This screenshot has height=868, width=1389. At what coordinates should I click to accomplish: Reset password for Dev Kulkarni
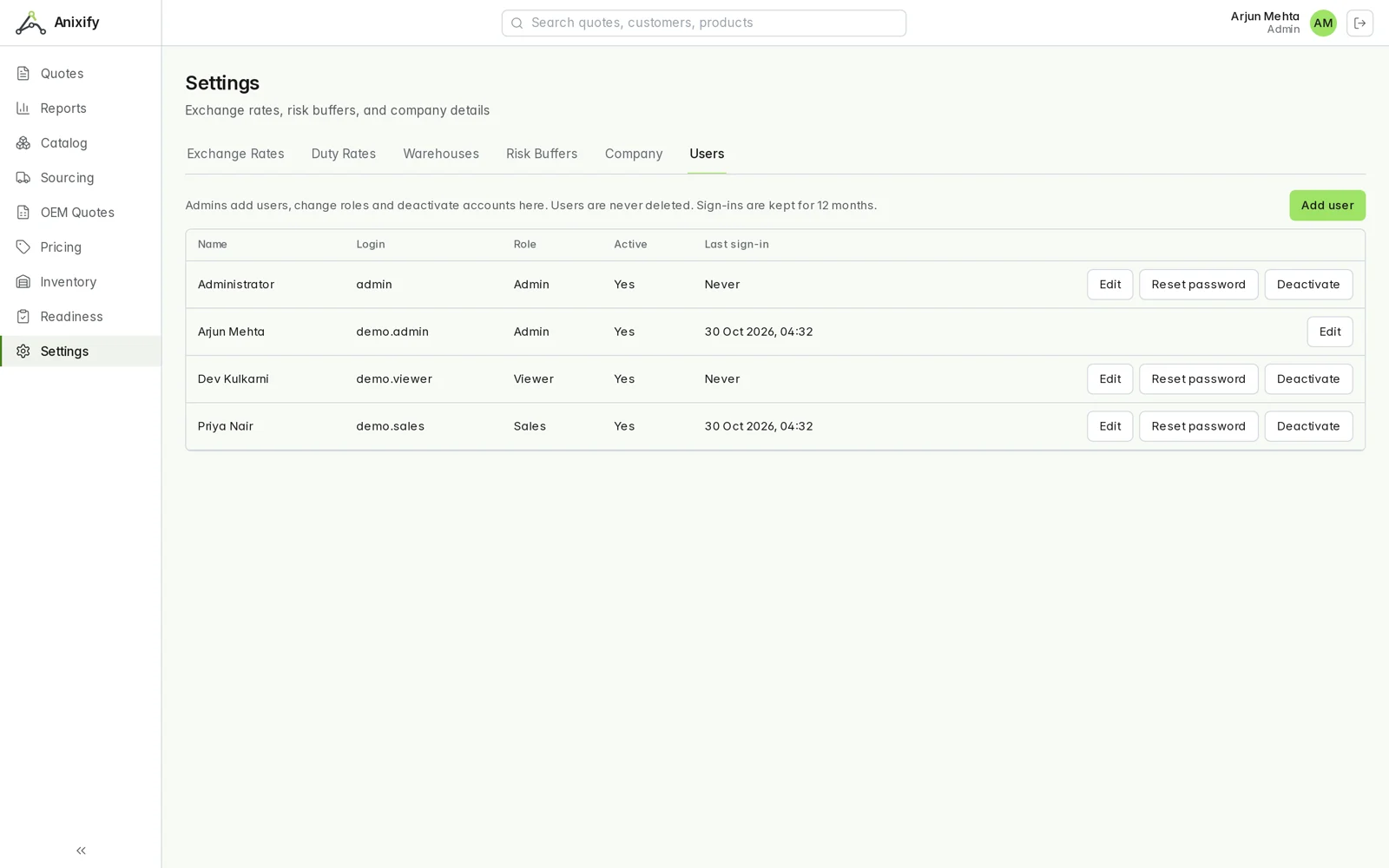click(x=1198, y=379)
